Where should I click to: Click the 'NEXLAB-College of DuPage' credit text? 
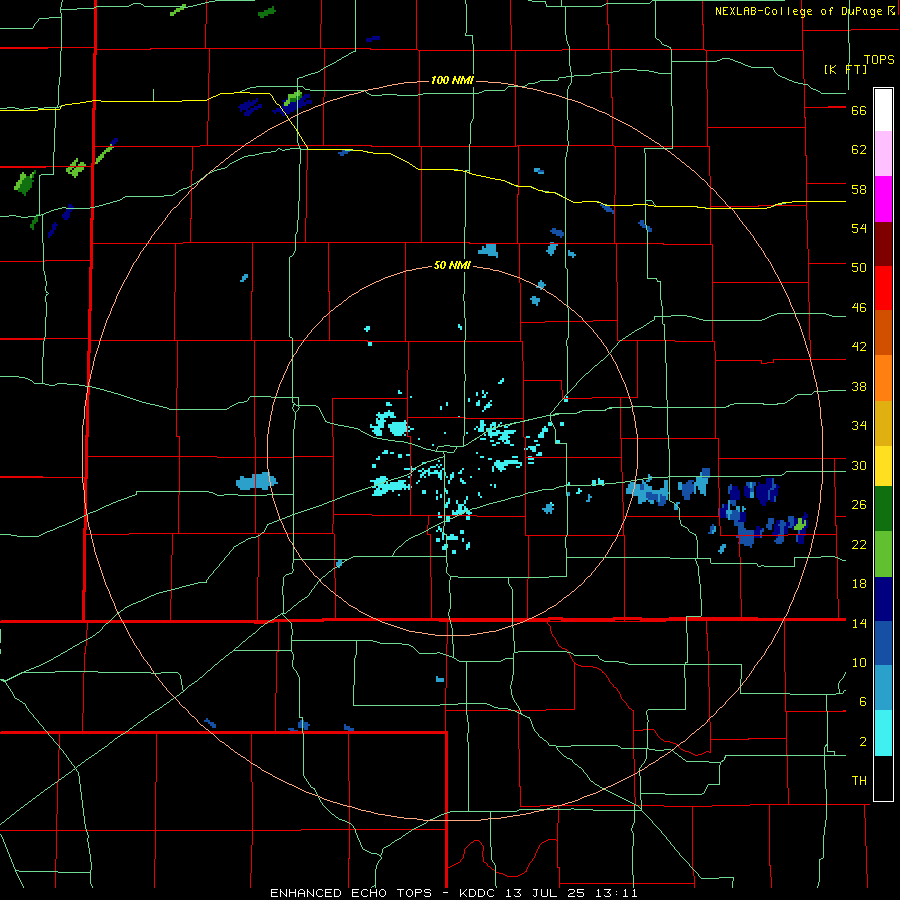[798, 11]
